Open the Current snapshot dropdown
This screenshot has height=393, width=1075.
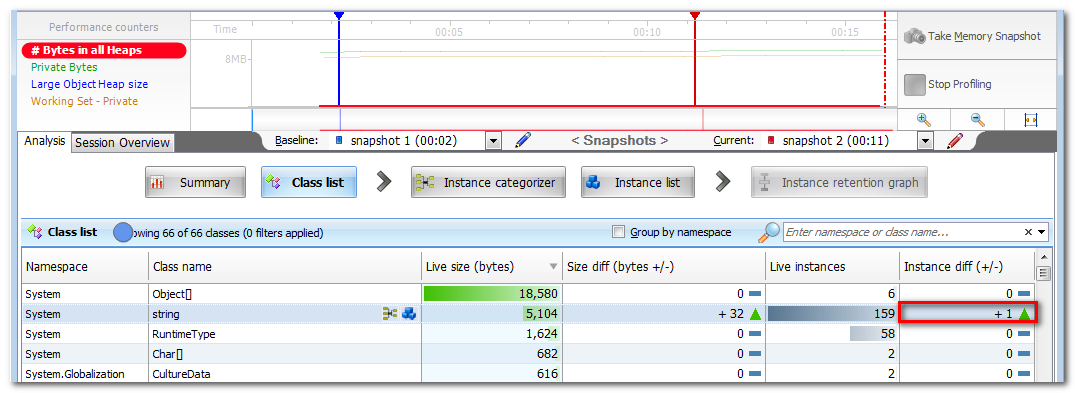tap(926, 141)
